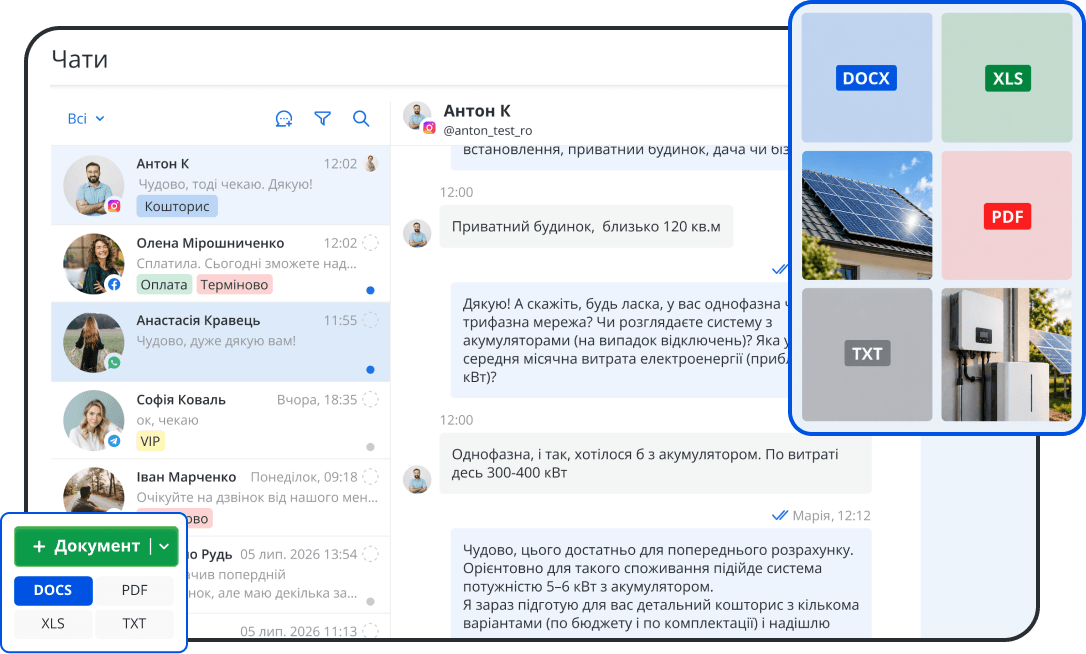Click the unread blue dot on Олена's chat

(371, 290)
